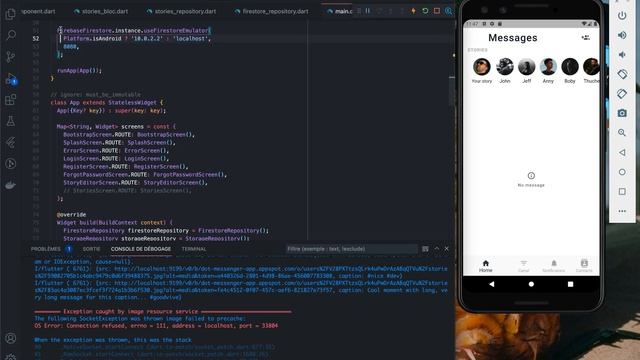Select the second bottom navigation tab in app
This screenshot has height=360, width=640.
523,266
